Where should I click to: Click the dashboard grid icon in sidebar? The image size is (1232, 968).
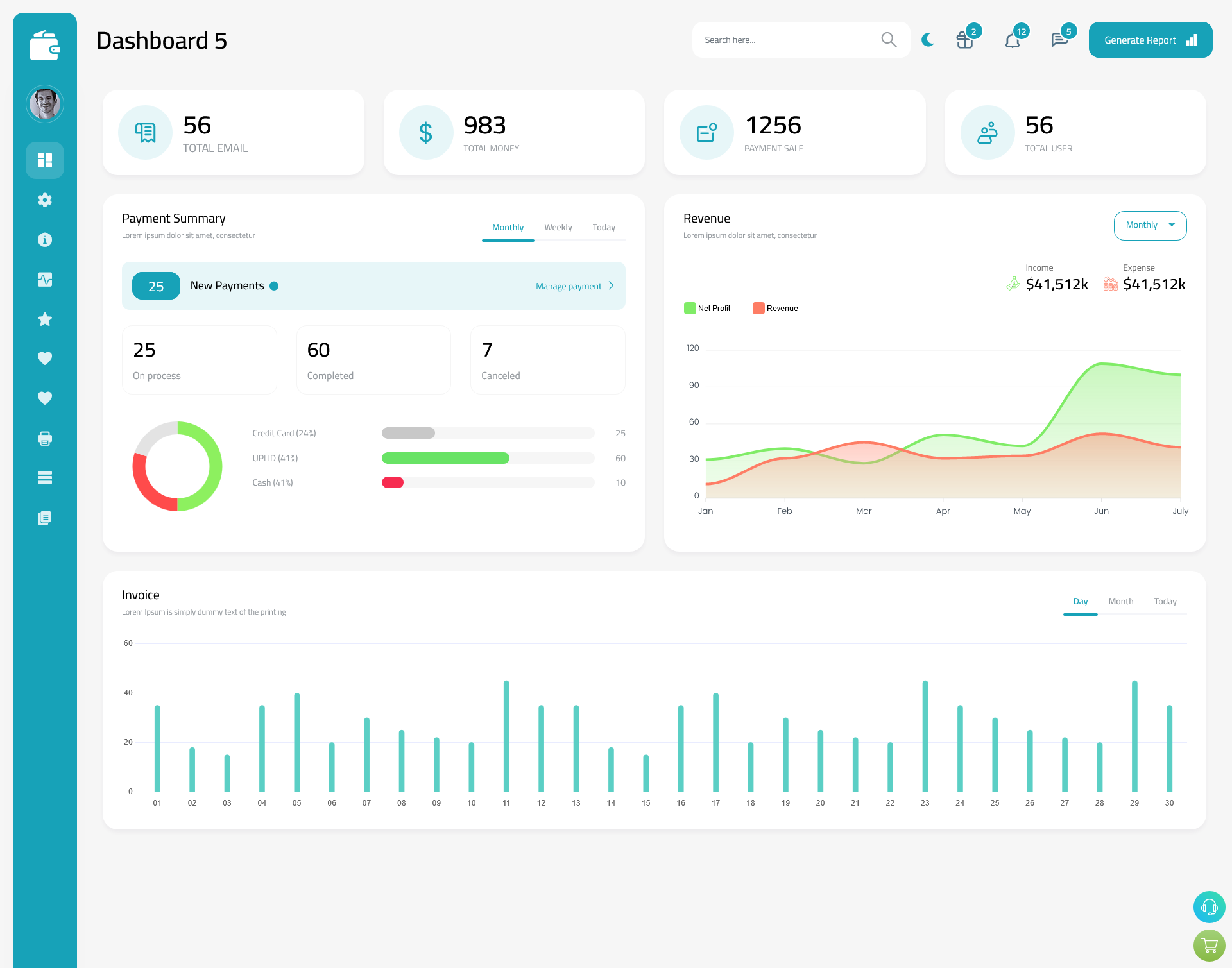point(45,160)
